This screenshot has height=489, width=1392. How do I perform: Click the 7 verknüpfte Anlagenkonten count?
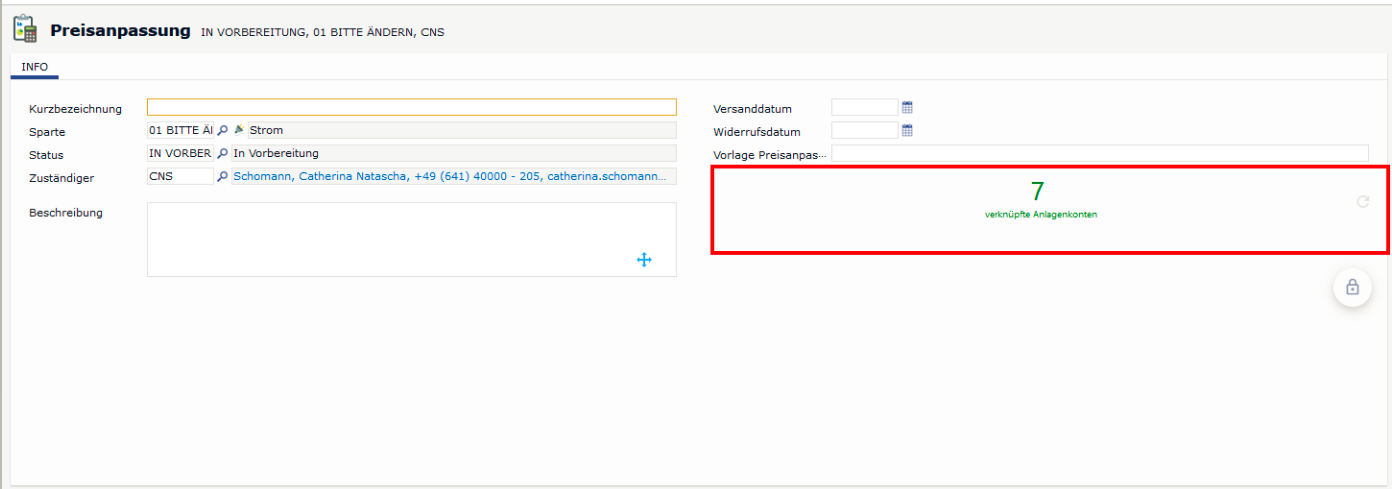(x=1038, y=193)
